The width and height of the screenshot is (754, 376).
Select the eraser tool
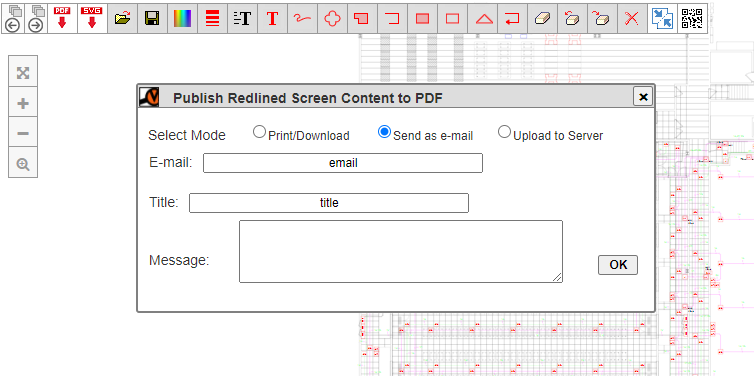point(542,18)
